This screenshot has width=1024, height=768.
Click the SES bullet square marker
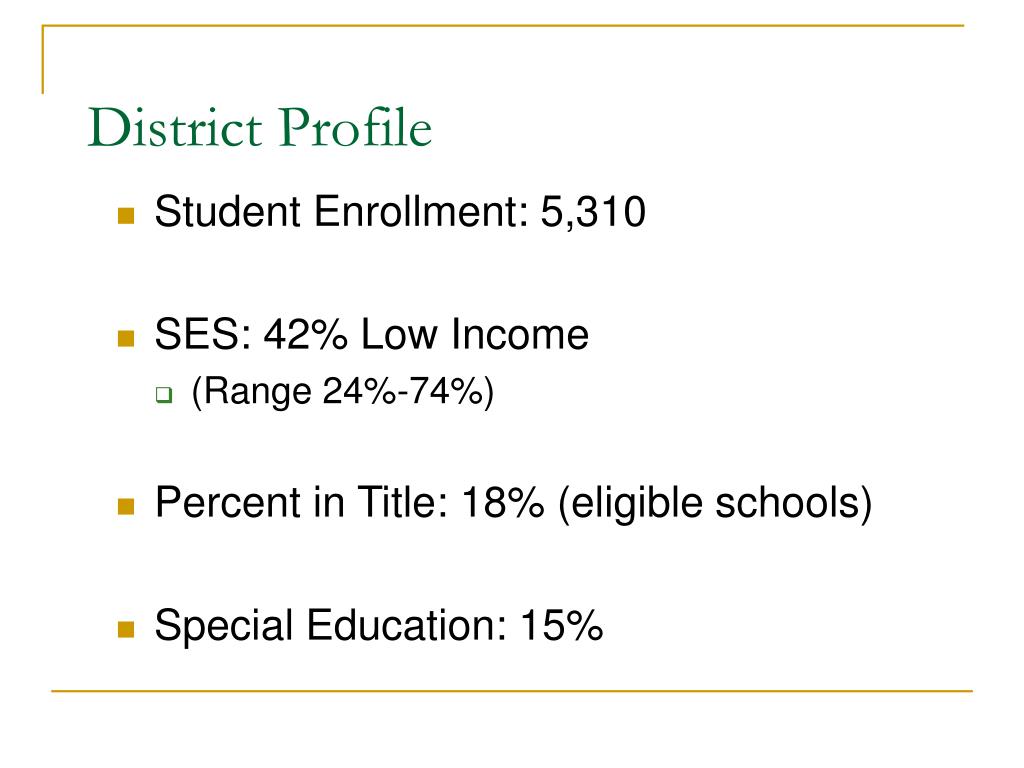pyautogui.click(x=126, y=338)
